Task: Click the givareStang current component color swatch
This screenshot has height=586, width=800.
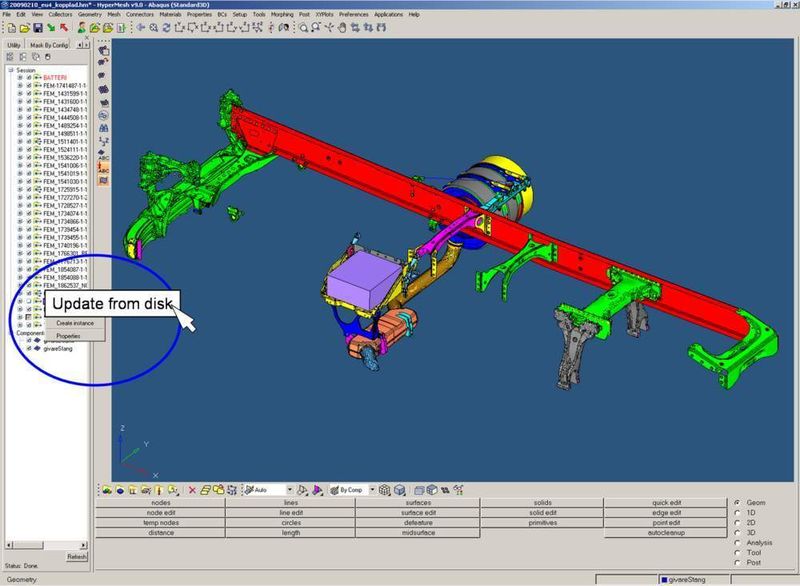Action: [x=663, y=580]
